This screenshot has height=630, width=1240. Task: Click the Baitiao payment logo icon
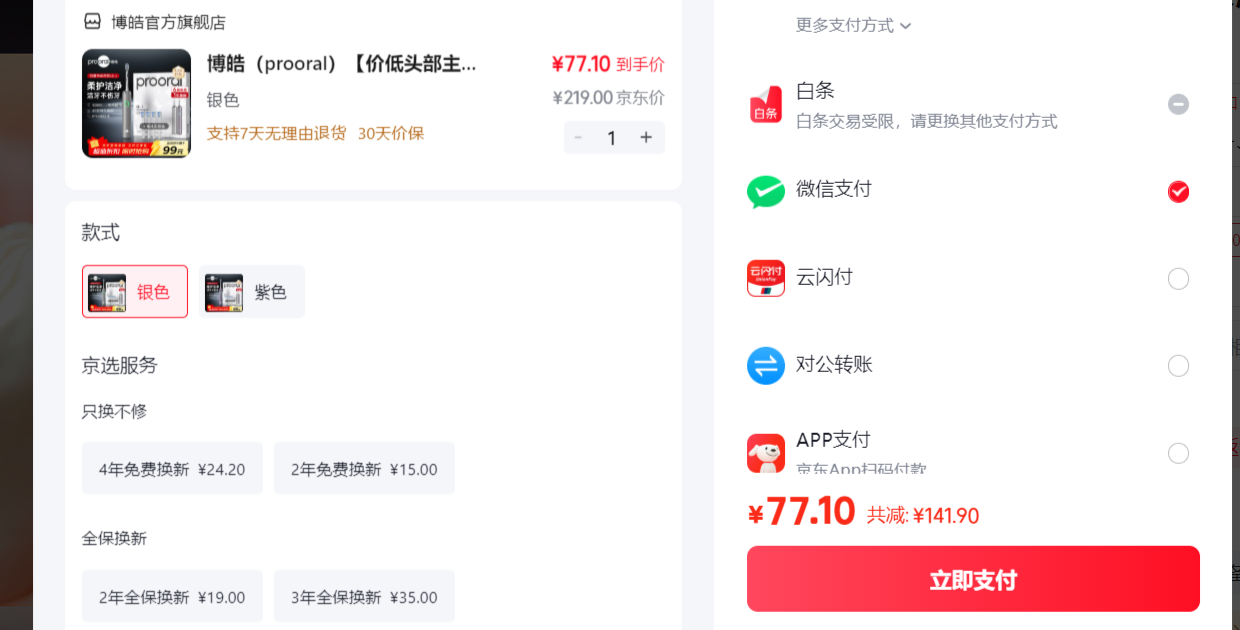(765, 104)
